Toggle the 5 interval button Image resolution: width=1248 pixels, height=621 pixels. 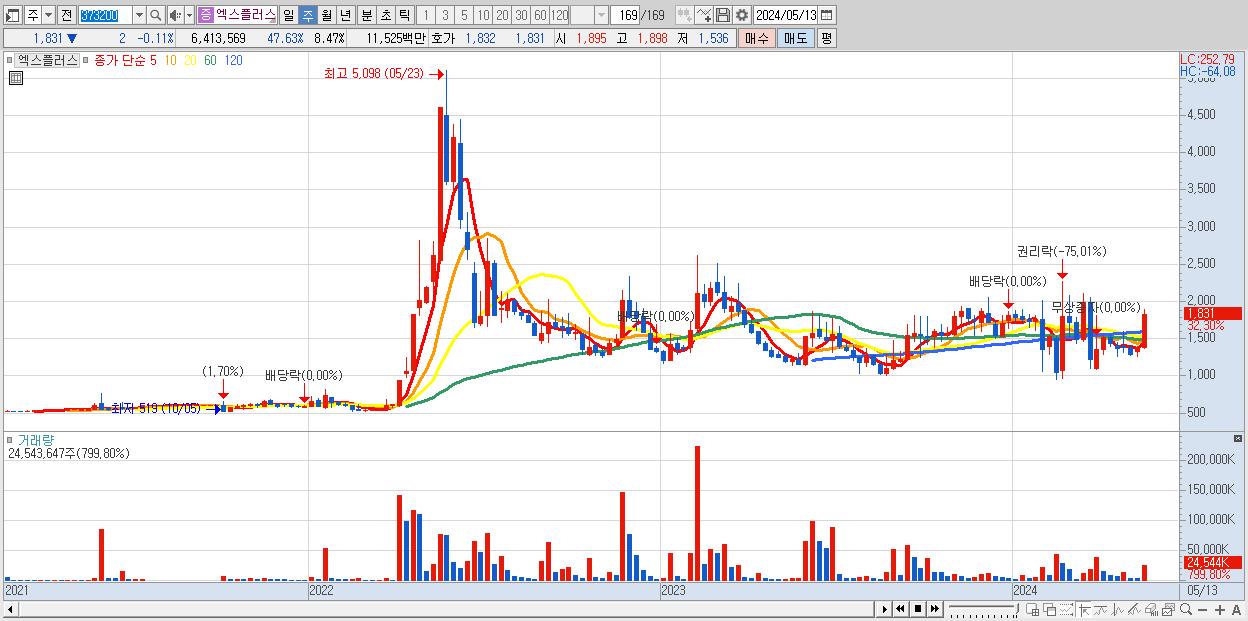click(x=464, y=15)
